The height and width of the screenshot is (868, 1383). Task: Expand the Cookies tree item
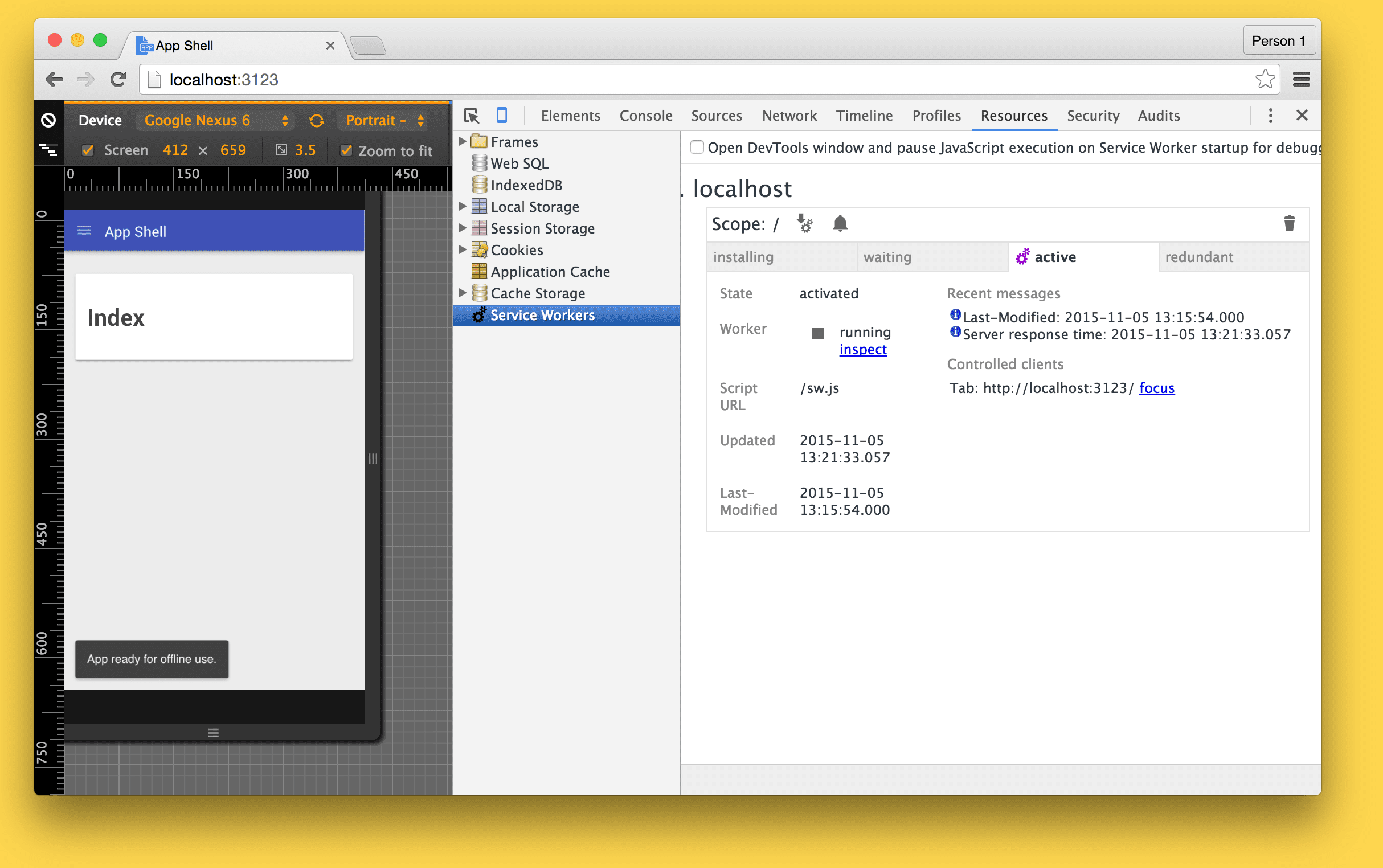click(466, 249)
